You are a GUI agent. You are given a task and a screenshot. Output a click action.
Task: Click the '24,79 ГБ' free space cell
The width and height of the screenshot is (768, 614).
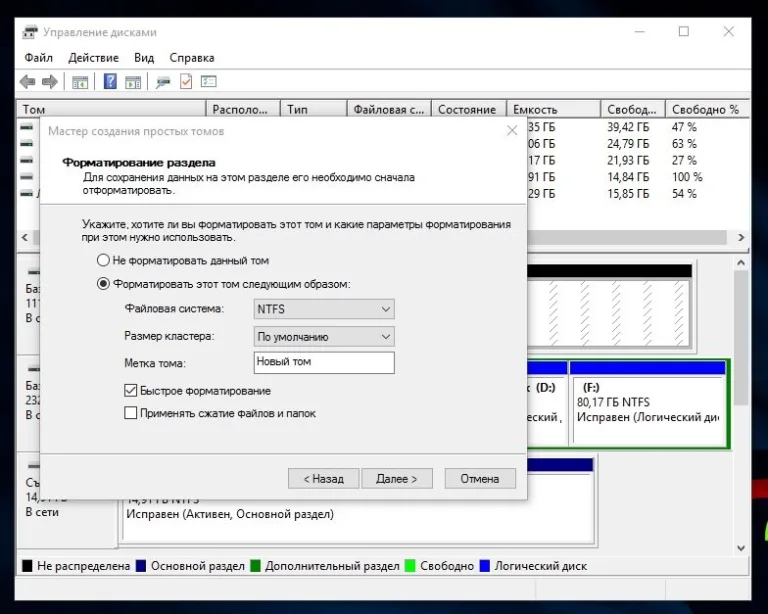pyautogui.click(x=628, y=144)
